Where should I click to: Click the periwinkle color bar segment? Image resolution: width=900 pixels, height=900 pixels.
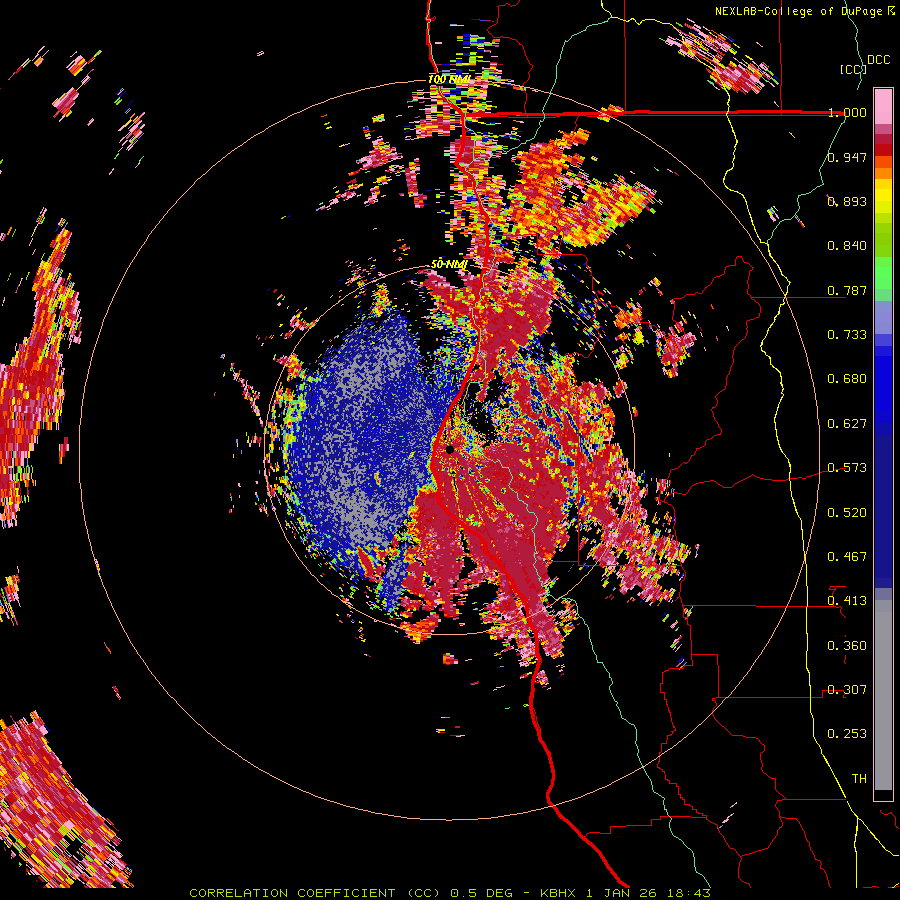[x=883, y=317]
